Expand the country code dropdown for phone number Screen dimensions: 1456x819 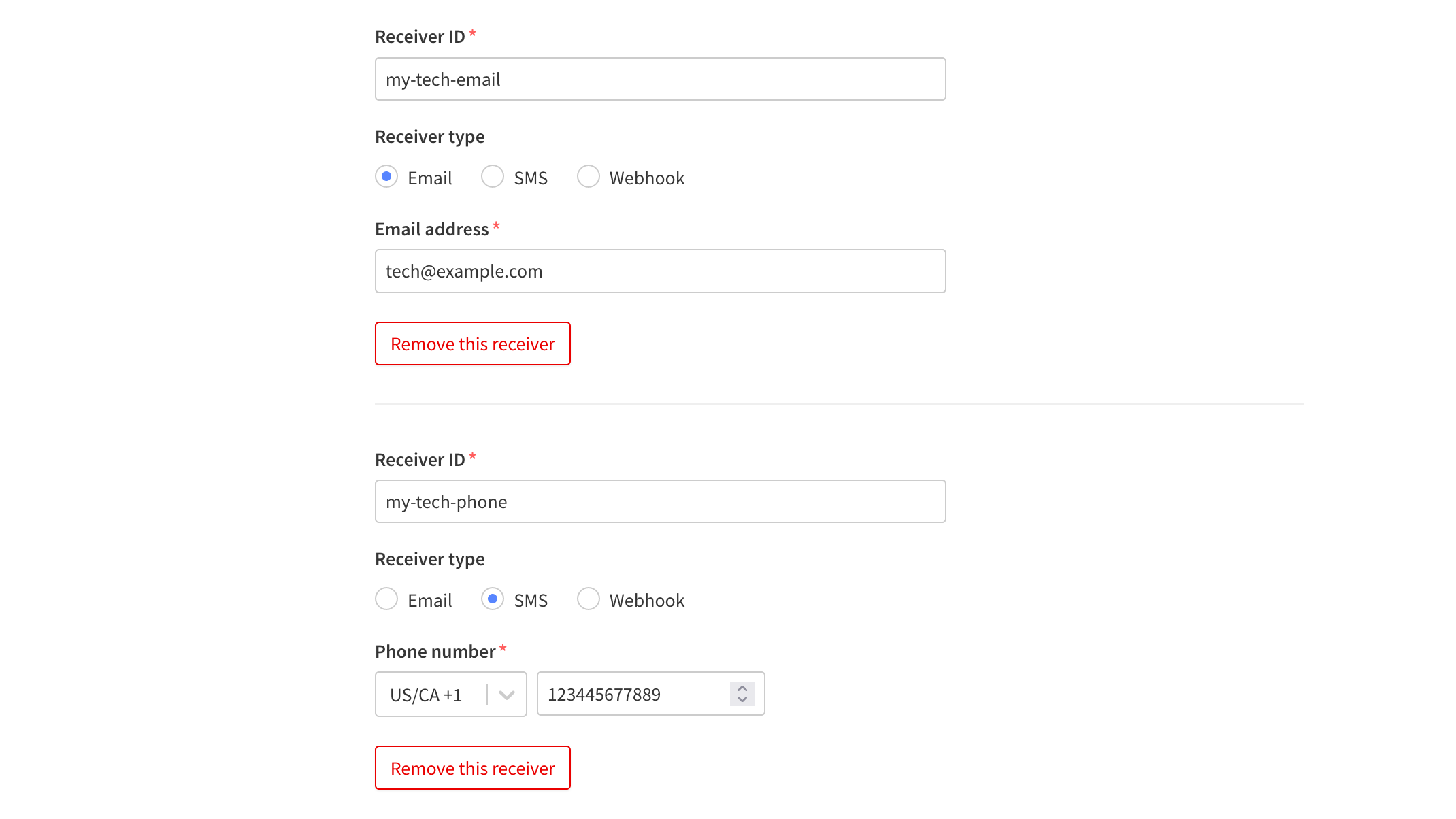[x=506, y=694]
